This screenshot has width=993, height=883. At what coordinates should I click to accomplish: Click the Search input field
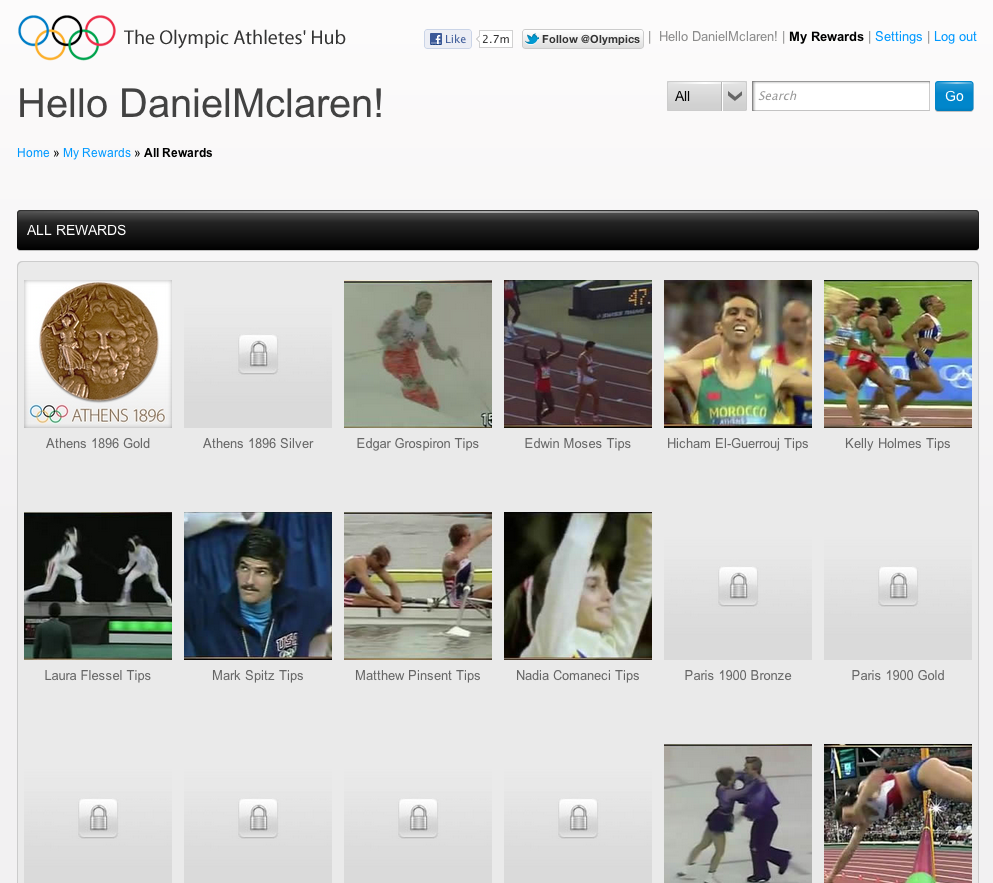[840, 96]
